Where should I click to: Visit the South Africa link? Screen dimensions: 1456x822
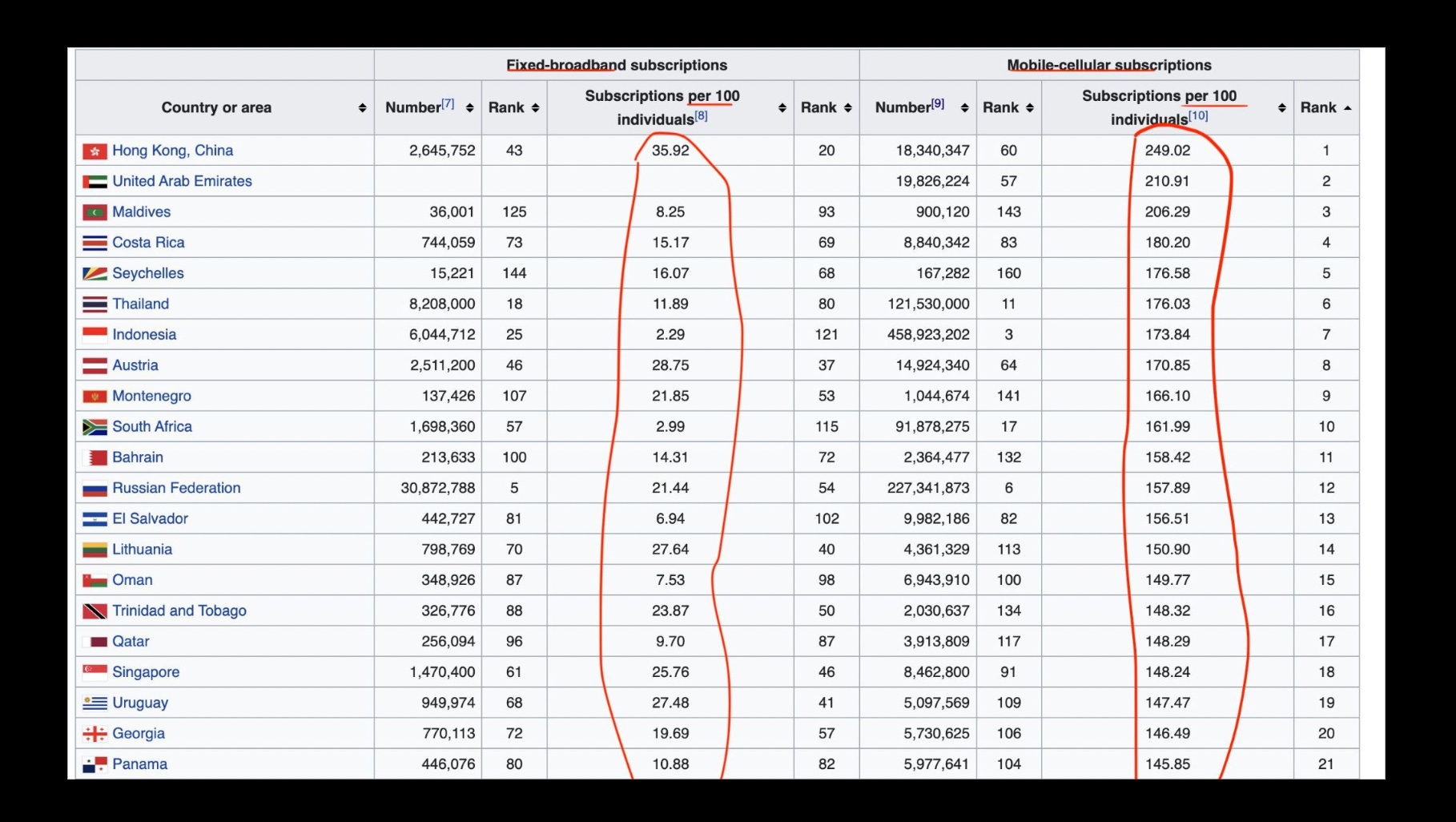(152, 427)
